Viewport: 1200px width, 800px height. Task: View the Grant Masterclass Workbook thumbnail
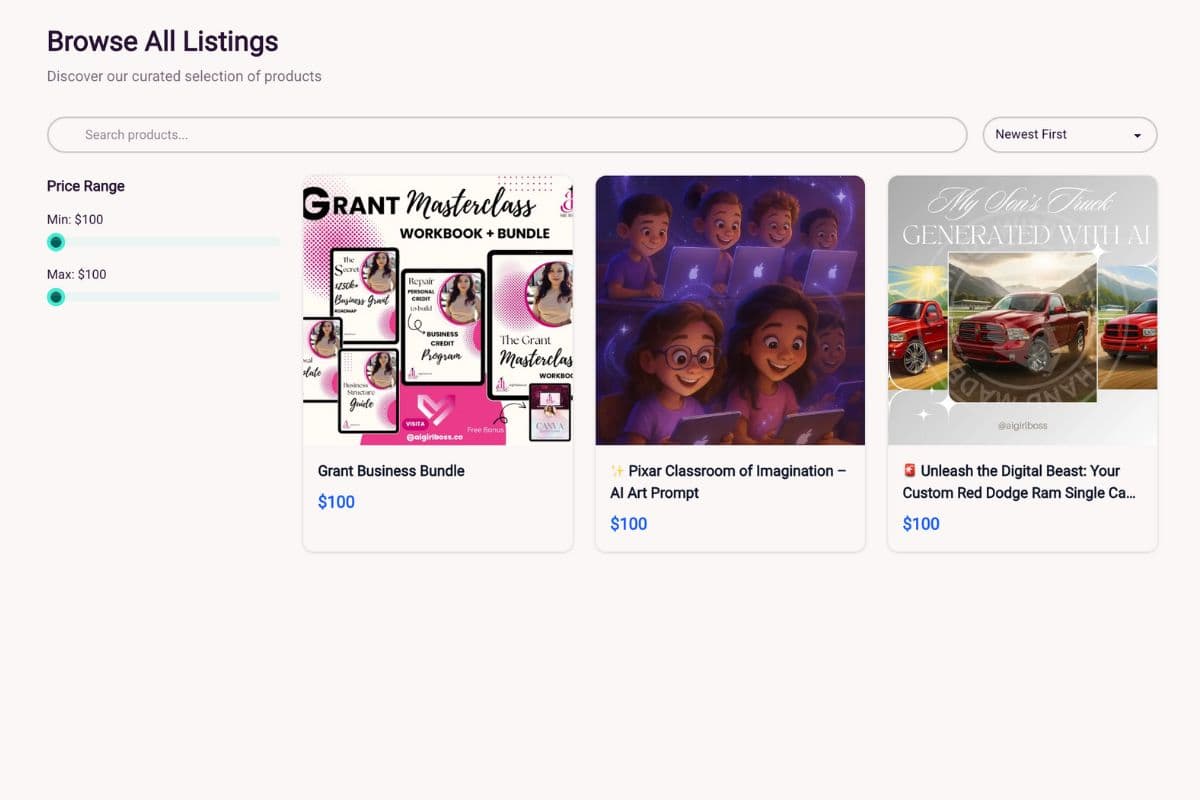(x=438, y=311)
